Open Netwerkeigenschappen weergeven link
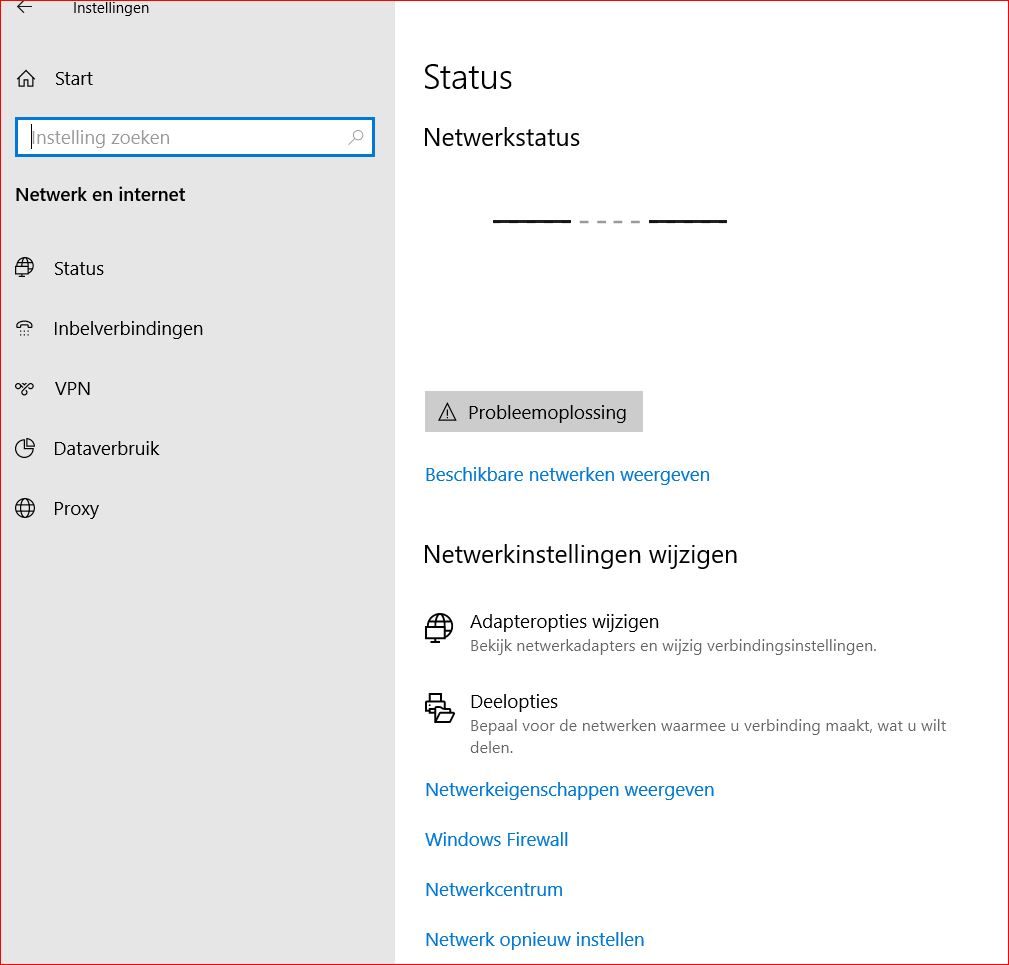 569,790
